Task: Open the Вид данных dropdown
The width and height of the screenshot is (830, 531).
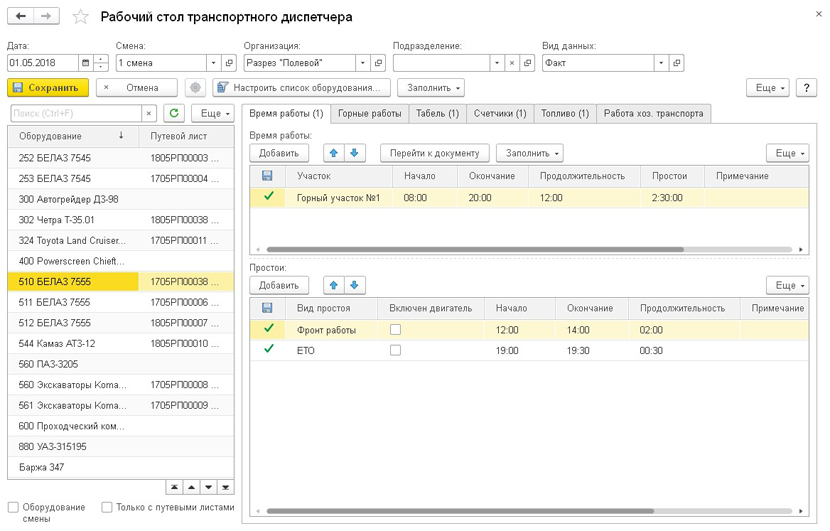Action: click(x=661, y=63)
